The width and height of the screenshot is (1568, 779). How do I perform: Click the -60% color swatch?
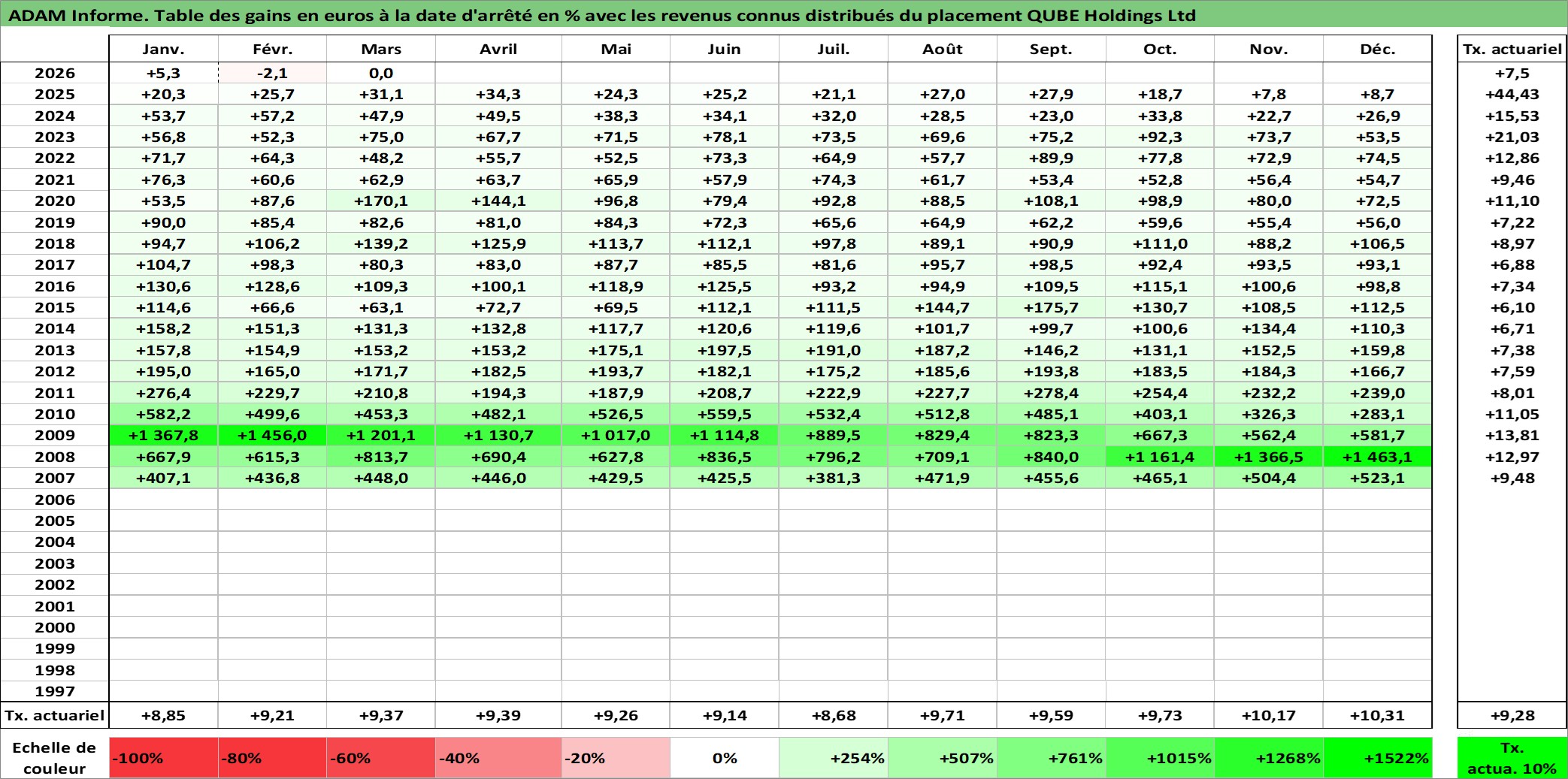tap(381, 758)
